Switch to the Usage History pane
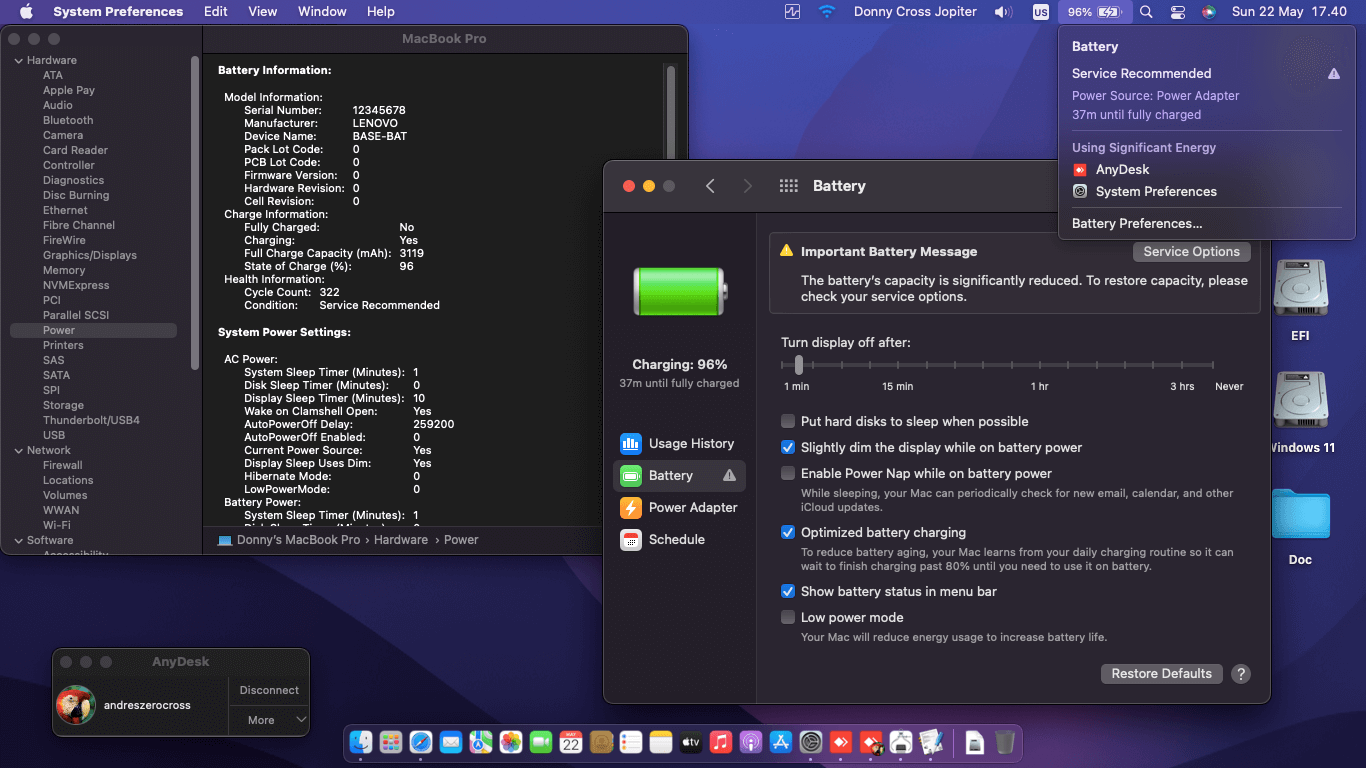1366x768 pixels. pos(679,444)
